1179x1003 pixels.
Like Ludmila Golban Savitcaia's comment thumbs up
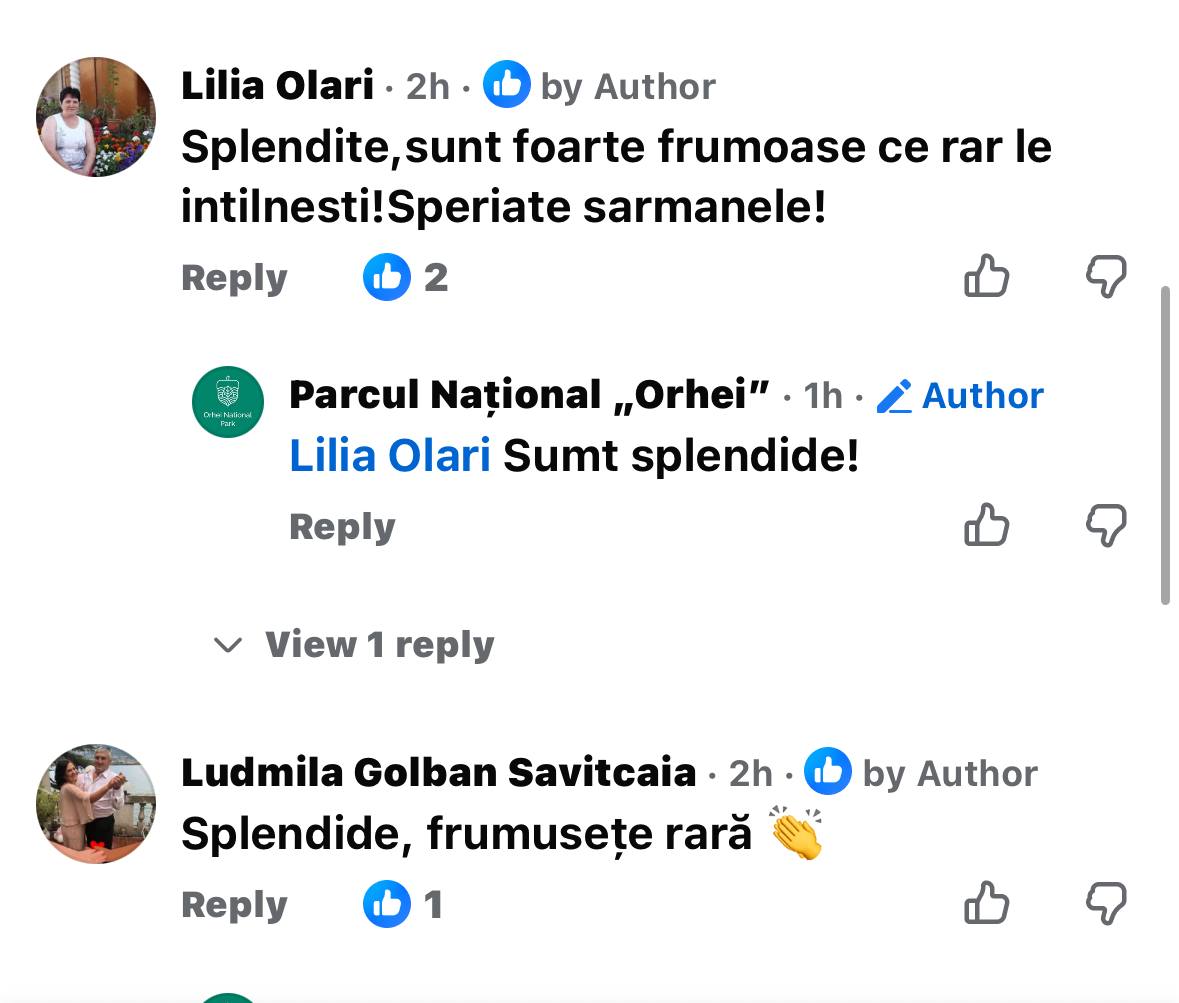(x=986, y=903)
